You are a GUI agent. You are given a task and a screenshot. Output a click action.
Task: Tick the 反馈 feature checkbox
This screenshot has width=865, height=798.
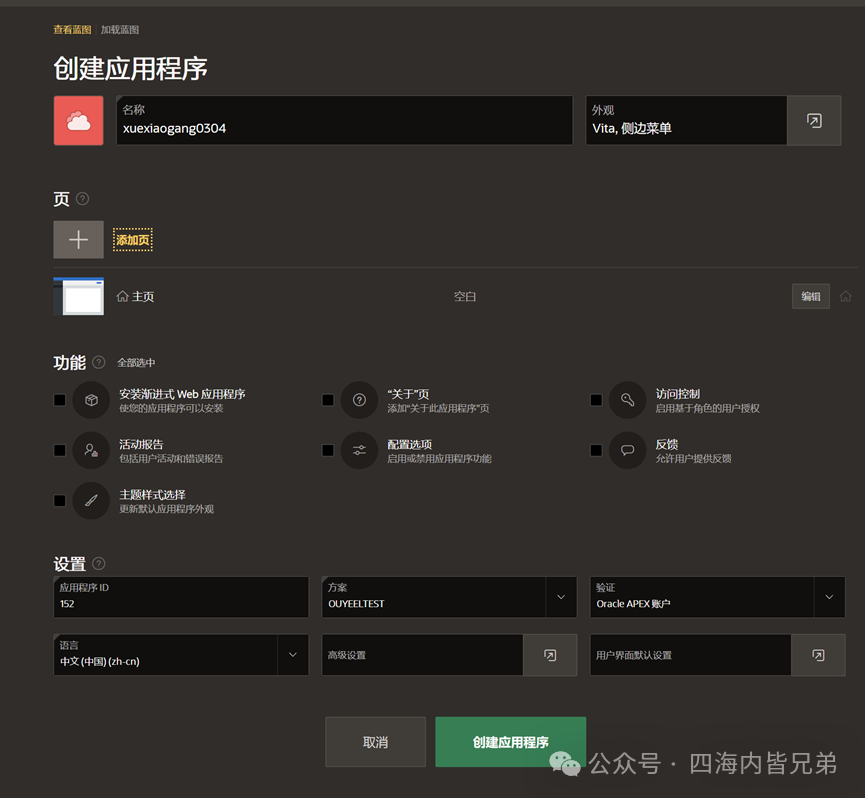pyautogui.click(x=596, y=450)
